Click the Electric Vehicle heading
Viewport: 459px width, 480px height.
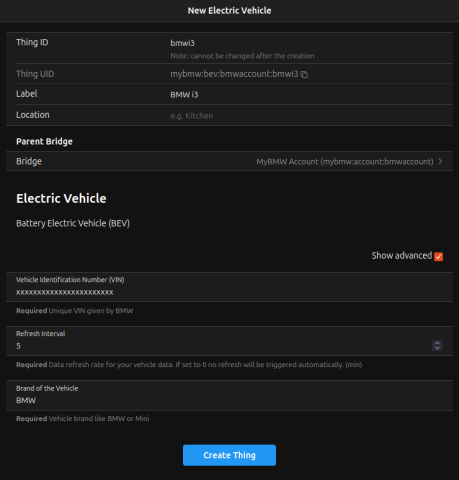(x=61, y=198)
